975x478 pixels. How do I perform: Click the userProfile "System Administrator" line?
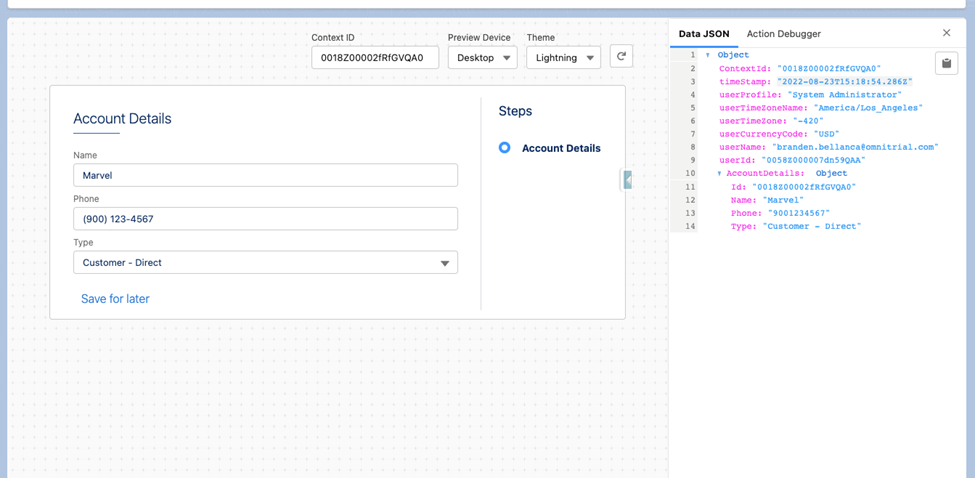point(811,94)
